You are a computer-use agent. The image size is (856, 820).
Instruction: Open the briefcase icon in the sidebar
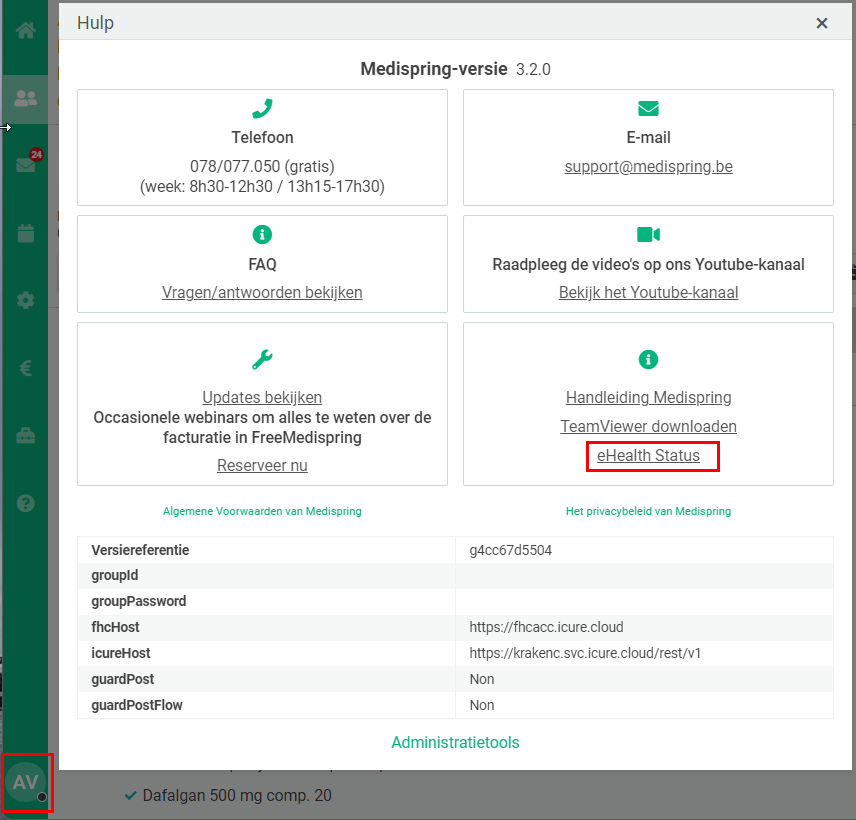click(26, 436)
